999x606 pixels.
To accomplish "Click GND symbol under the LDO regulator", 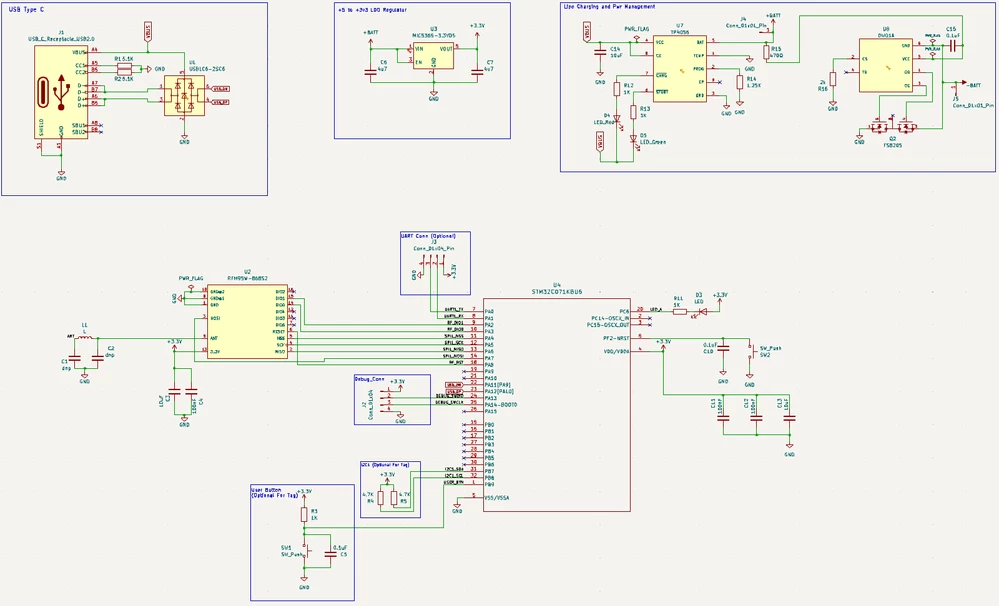I will 433,96.
